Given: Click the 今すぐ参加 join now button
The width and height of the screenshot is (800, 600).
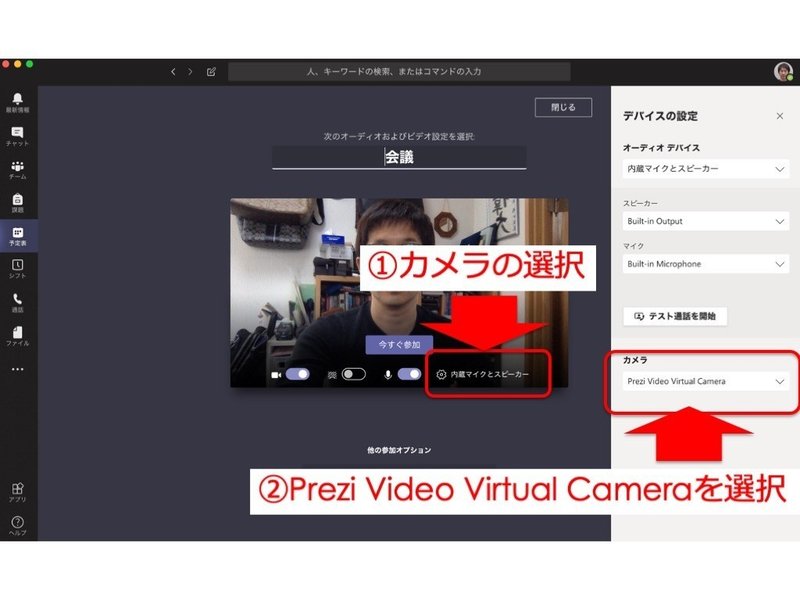Looking at the screenshot, I should (x=399, y=345).
